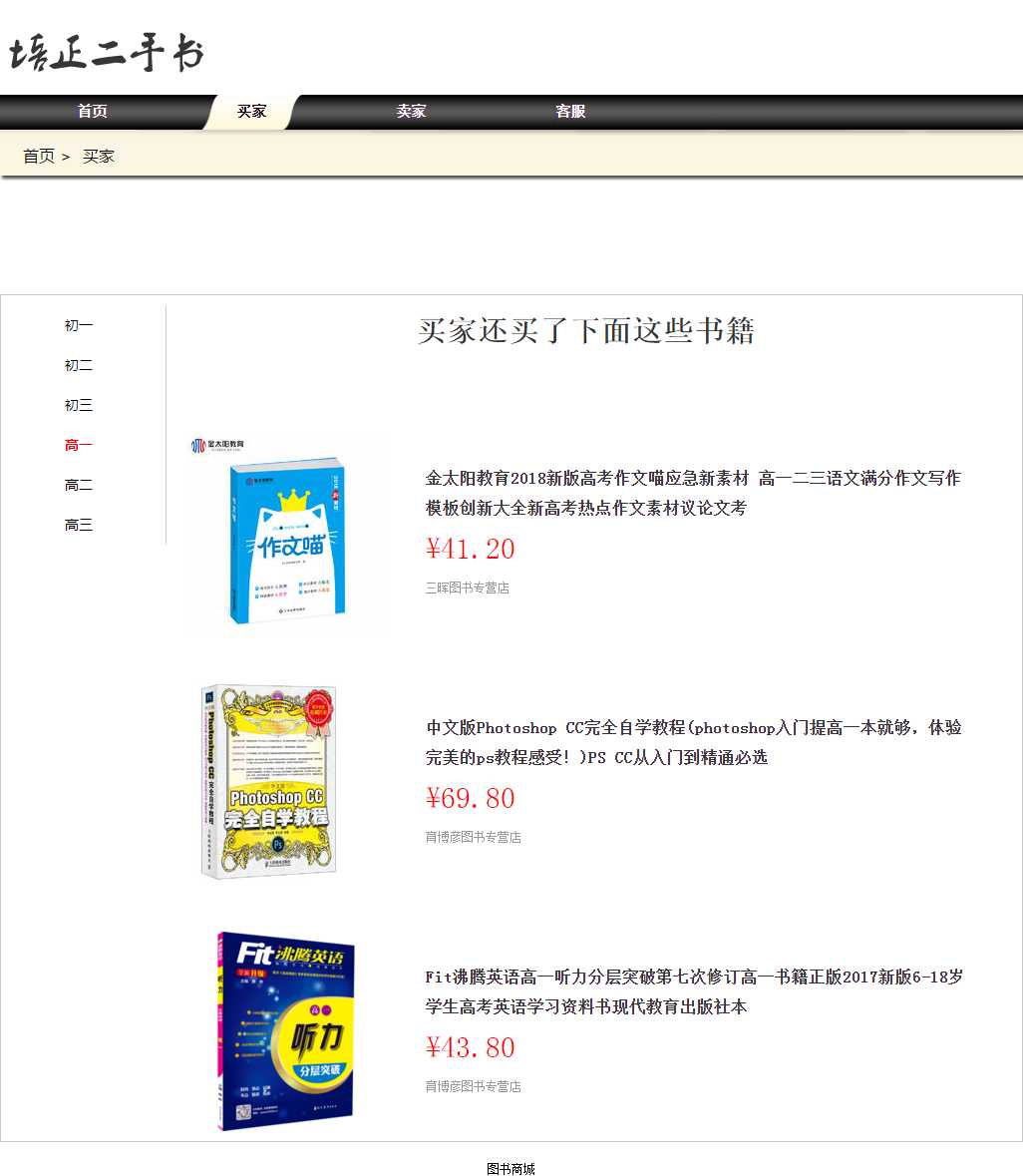Click the 图书商城 footer link
The width and height of the screenshot is (1023, 1176).
coord(511,1169)
